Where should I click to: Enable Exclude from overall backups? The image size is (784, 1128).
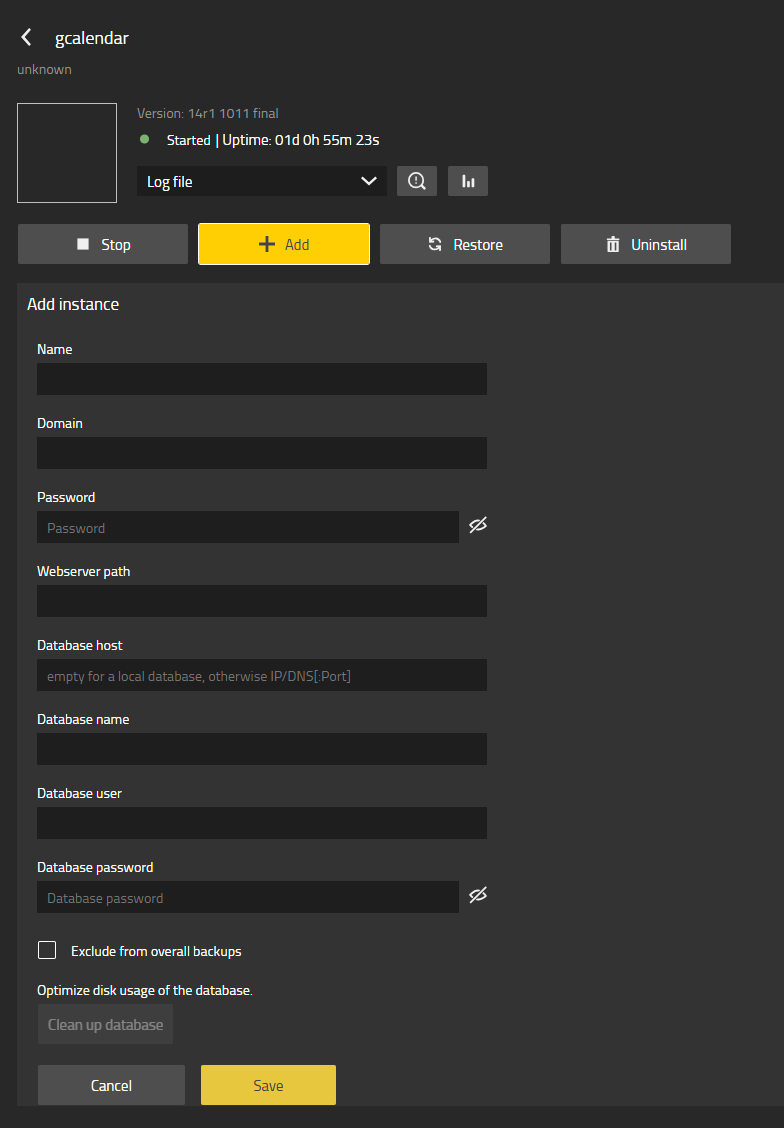(x=47, y=950)
